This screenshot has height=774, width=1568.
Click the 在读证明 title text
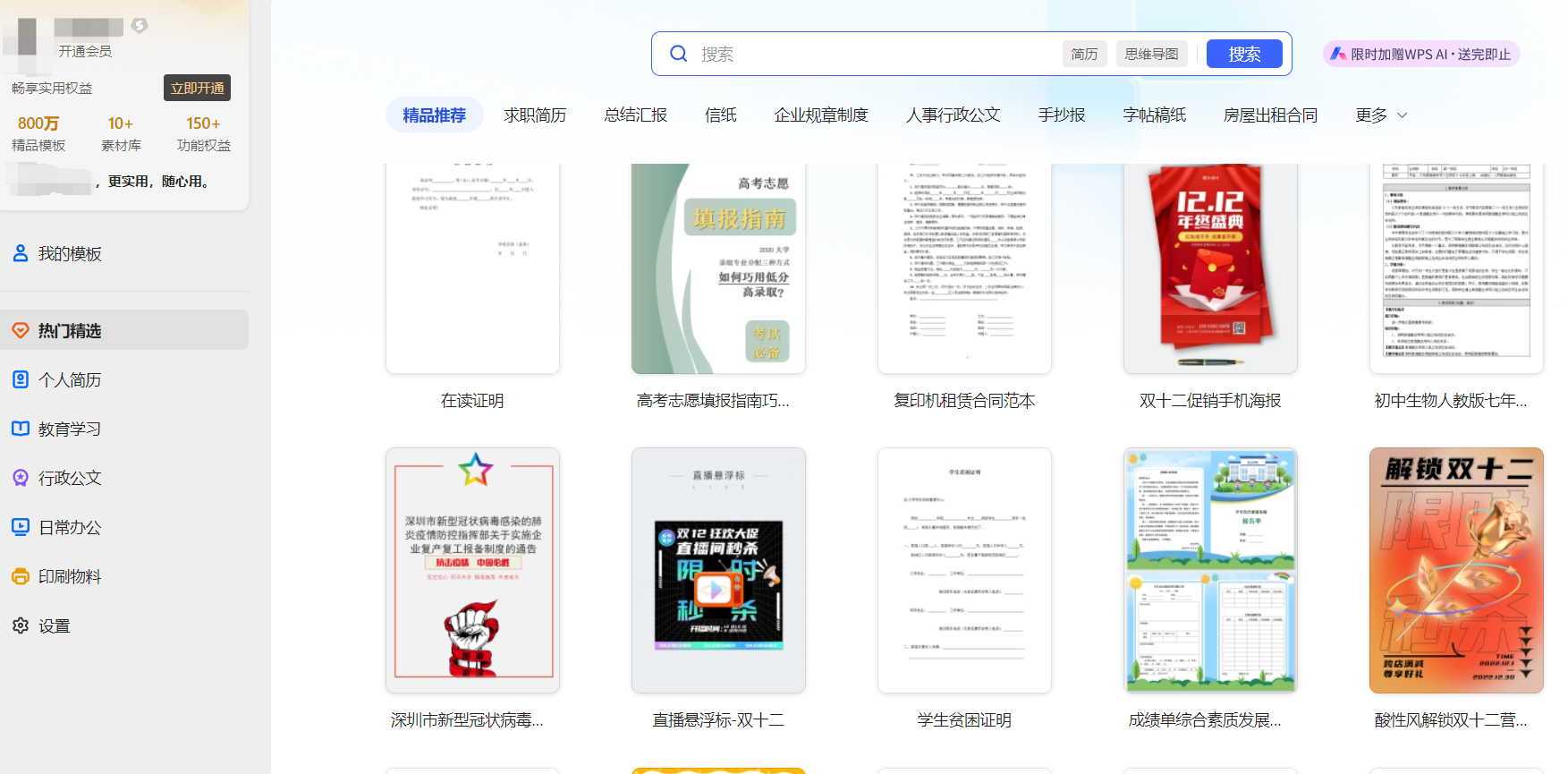[x=472, y=401]
